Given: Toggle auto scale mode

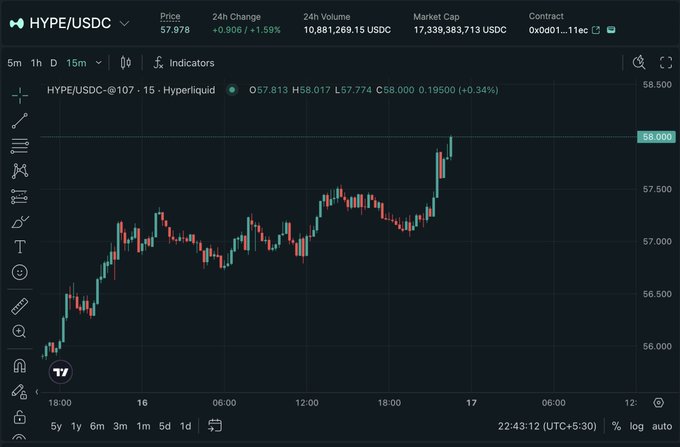Looking at the screenshot, I should 662,426.
